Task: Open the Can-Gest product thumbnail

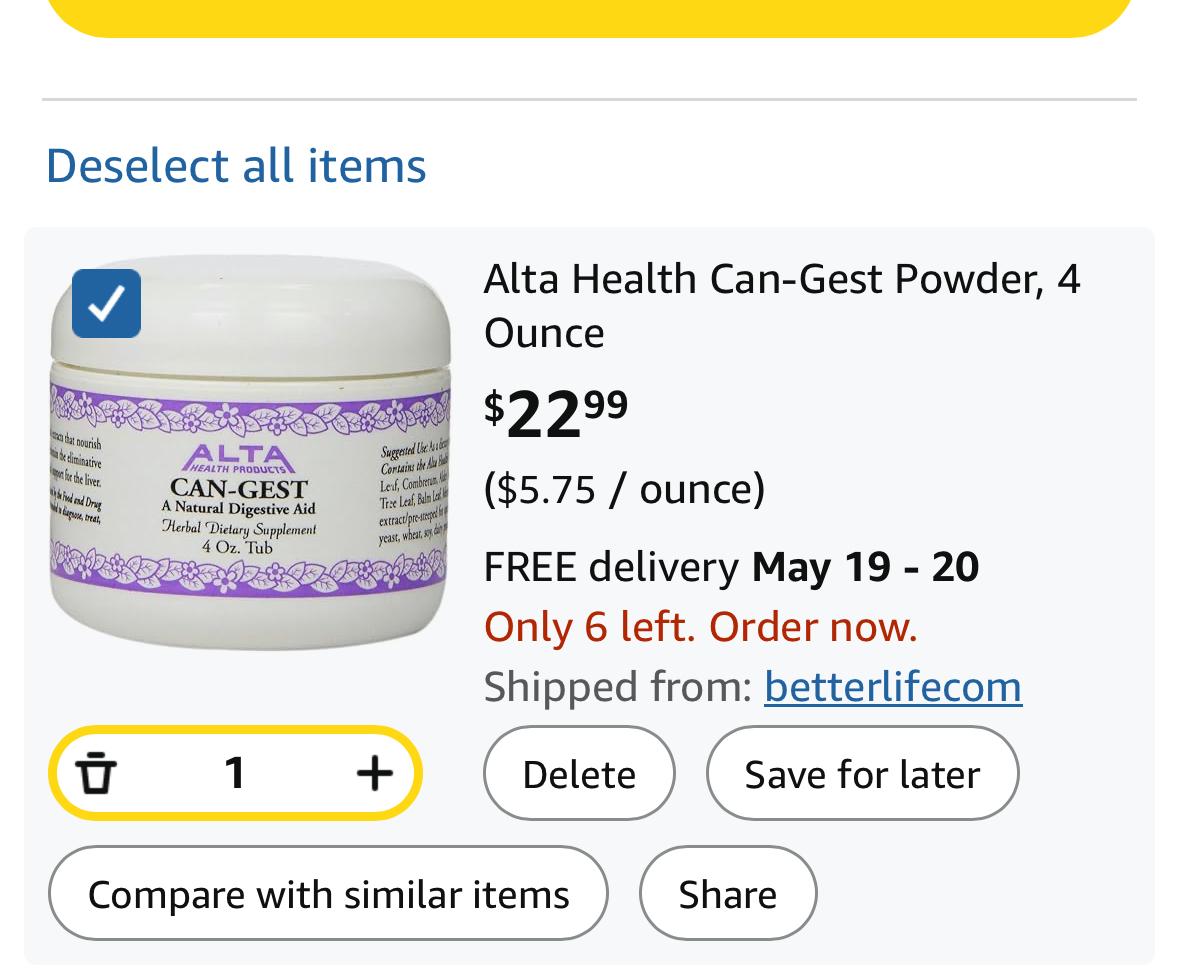Action: click(250, 470)
